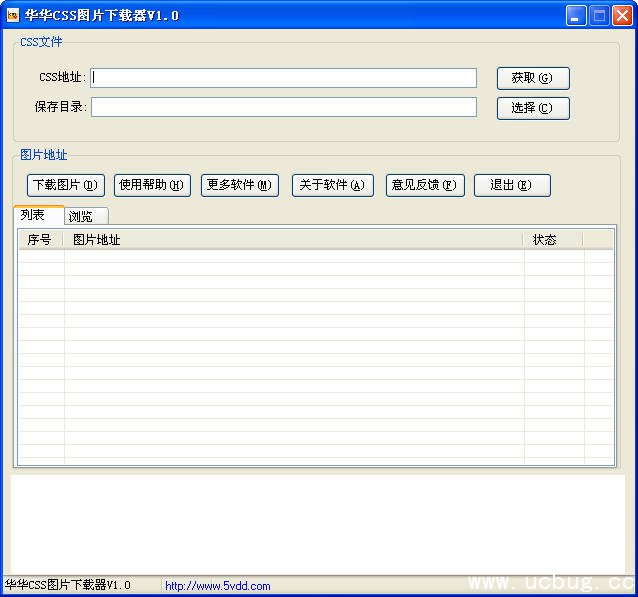
Task: Open 使用帮助(H) help
Action: click(152, 185)
